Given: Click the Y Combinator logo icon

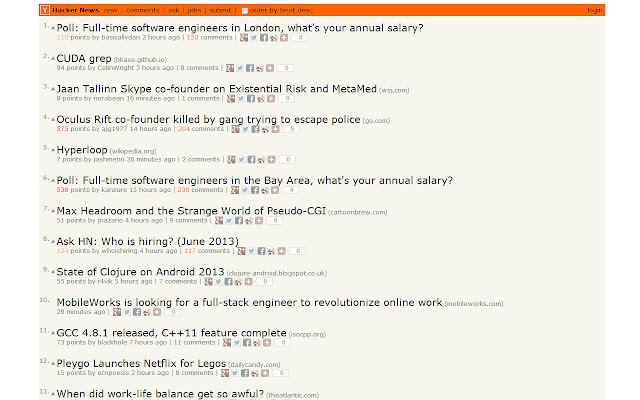Looking at the screenshot, I should tap(45, 10).
